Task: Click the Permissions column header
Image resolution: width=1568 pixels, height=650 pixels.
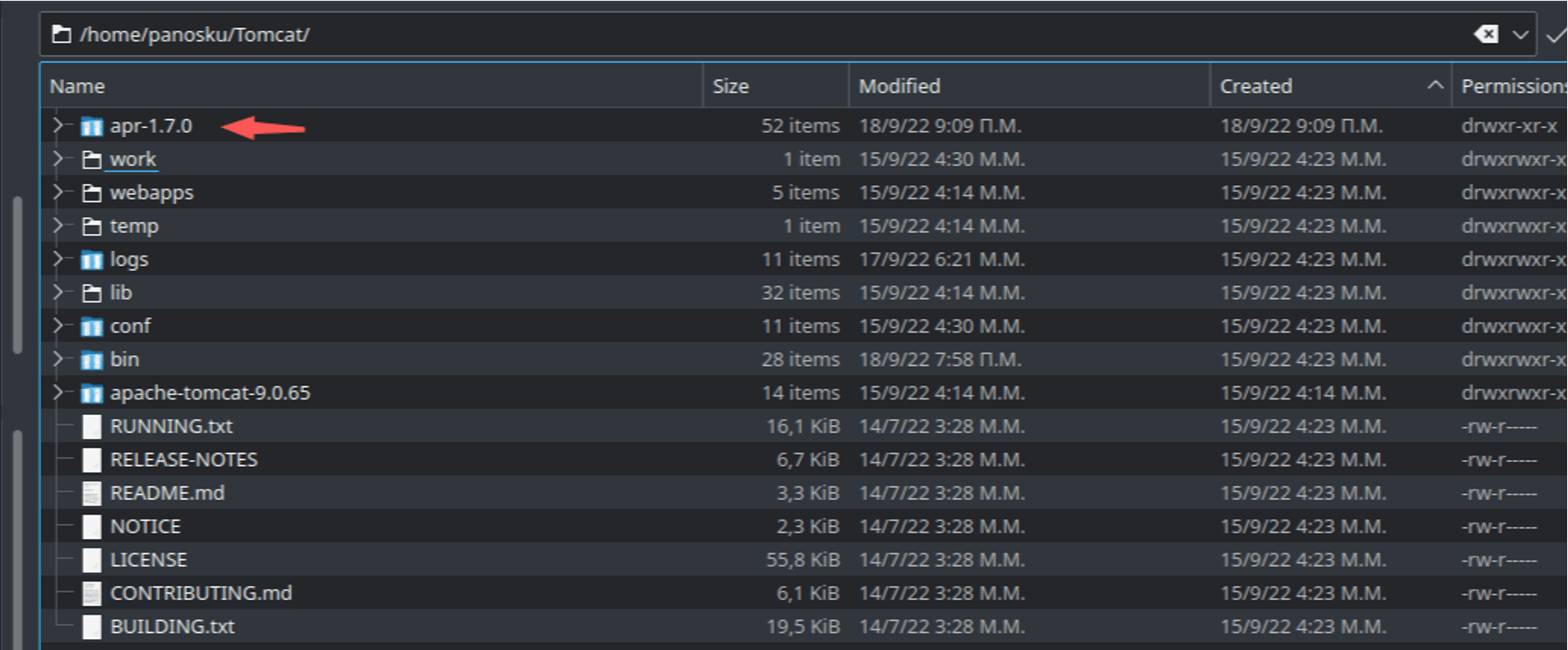Action: [x=1512, y=86]
